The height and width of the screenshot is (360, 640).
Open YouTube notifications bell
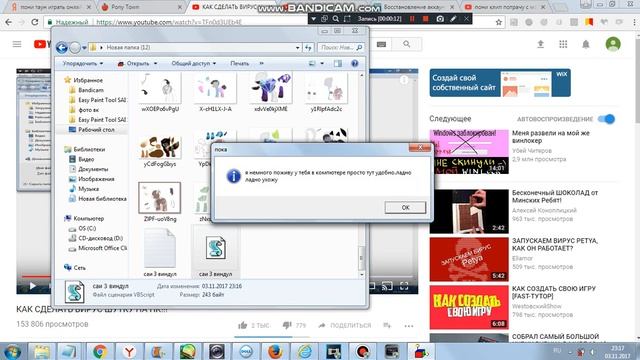tap(586, 44)
